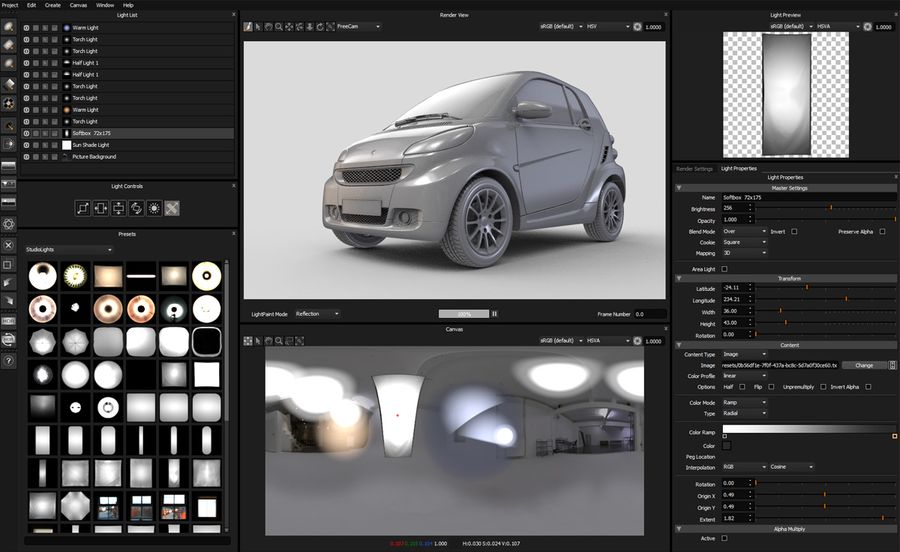Enable the Area Light checkbox
900x552 pixels.
coord(724,269)
